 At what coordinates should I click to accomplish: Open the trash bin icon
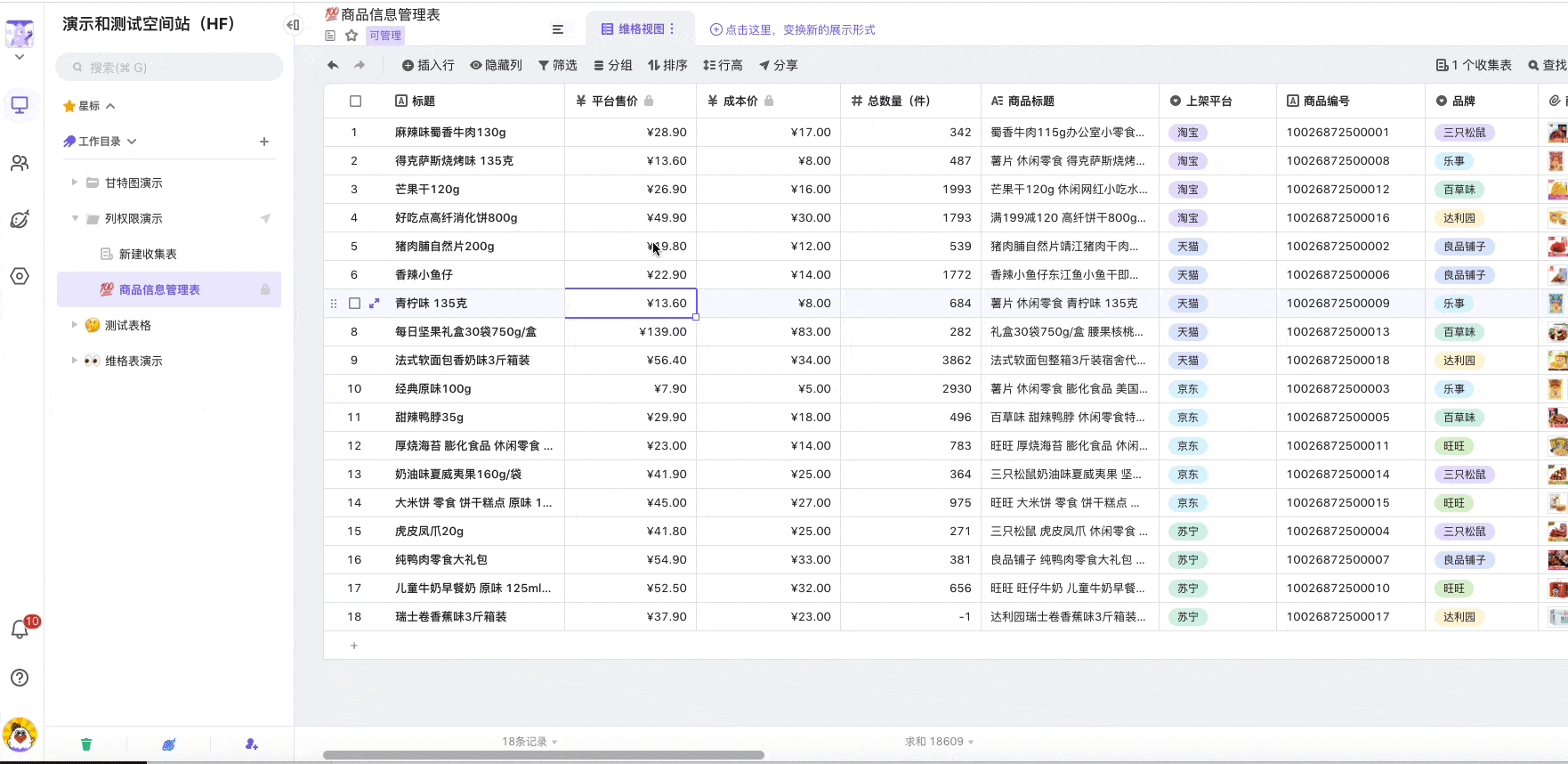tap(86, 744)
